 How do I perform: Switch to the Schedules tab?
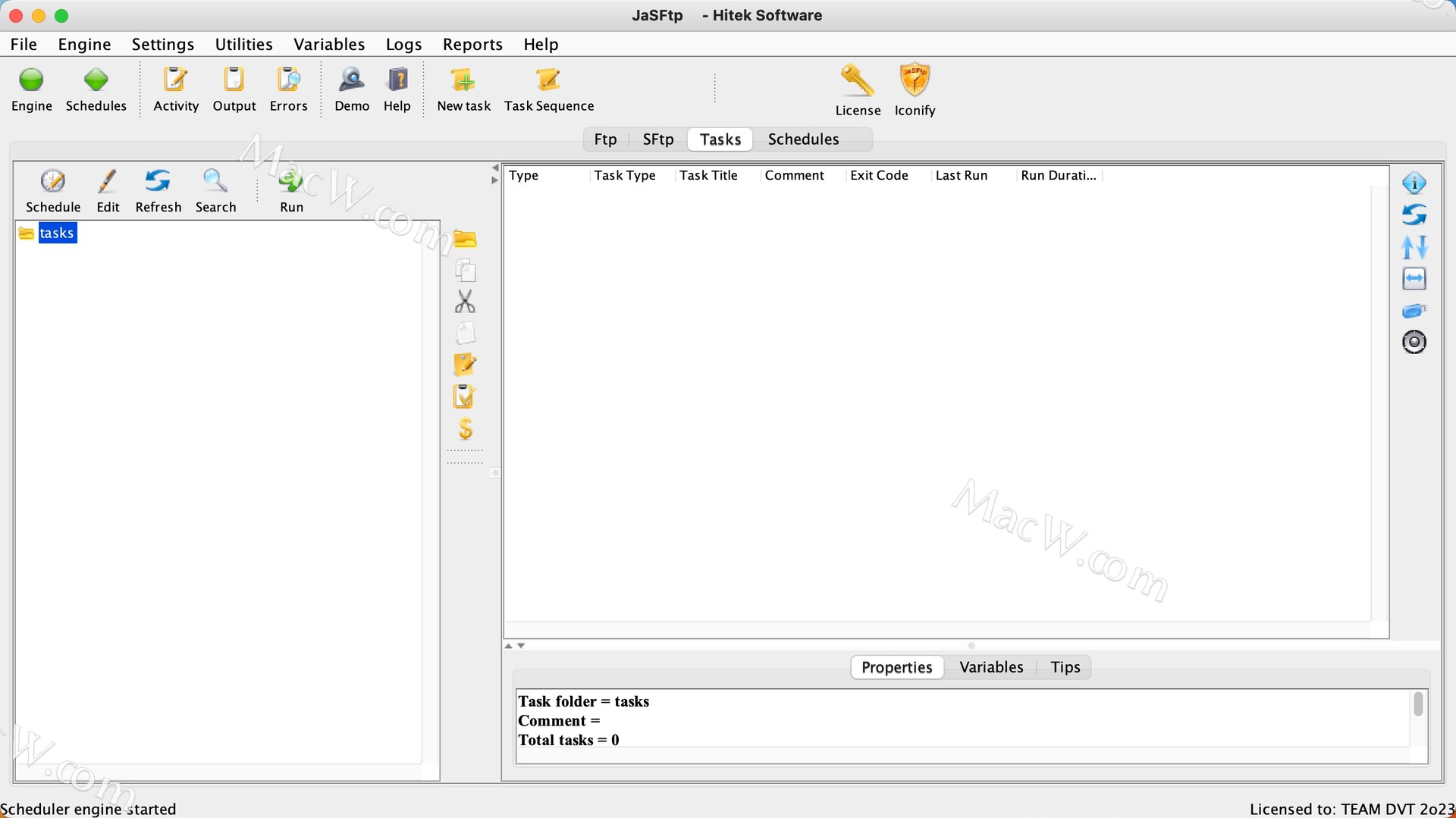[803, 139]
